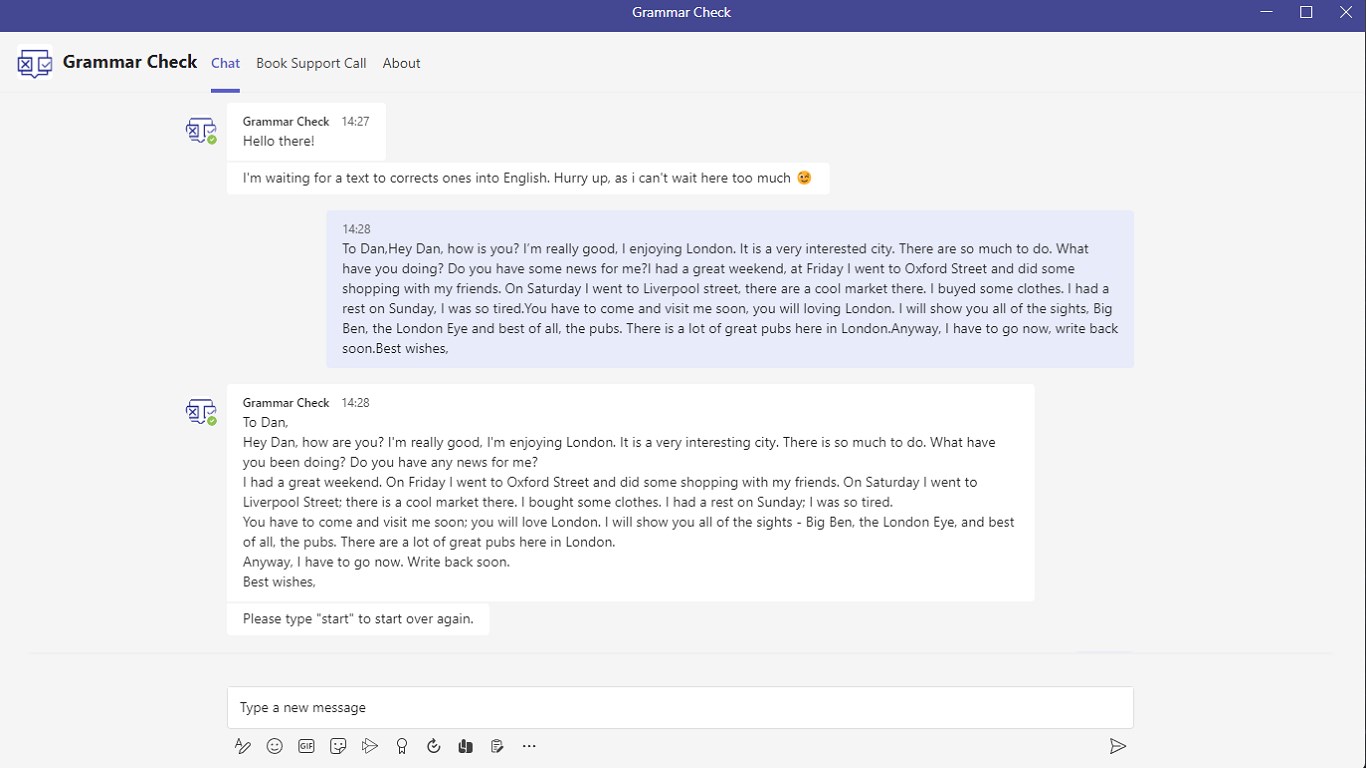
Task: Click the 'I'm waiting for a text' message
Action: click(528, 178)
